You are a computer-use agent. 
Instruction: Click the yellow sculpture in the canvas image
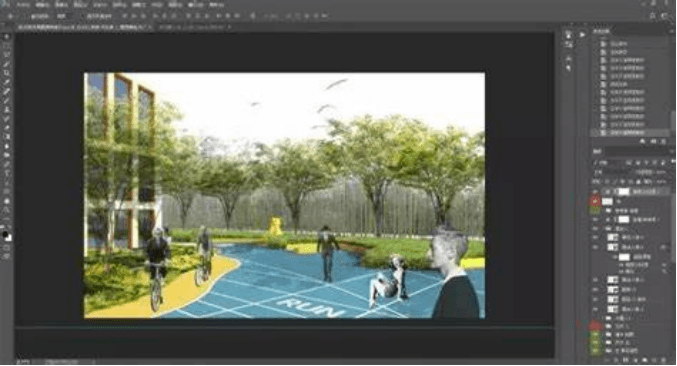click(x=275, y=227)
